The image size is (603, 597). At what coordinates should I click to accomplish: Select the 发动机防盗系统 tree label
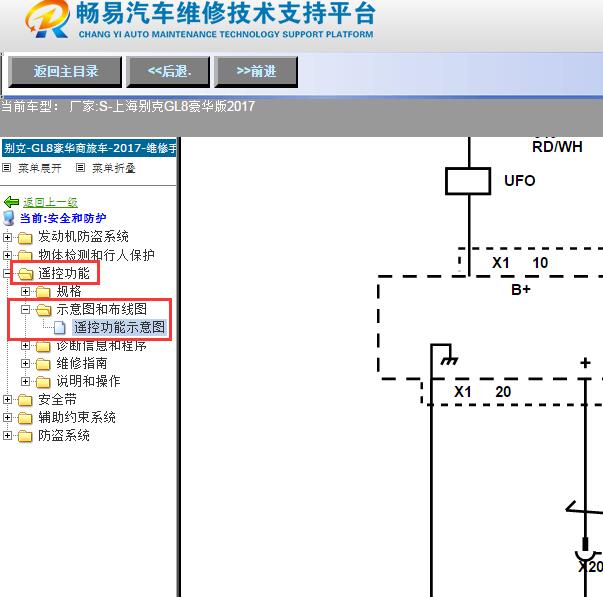[x=83, y=237]
